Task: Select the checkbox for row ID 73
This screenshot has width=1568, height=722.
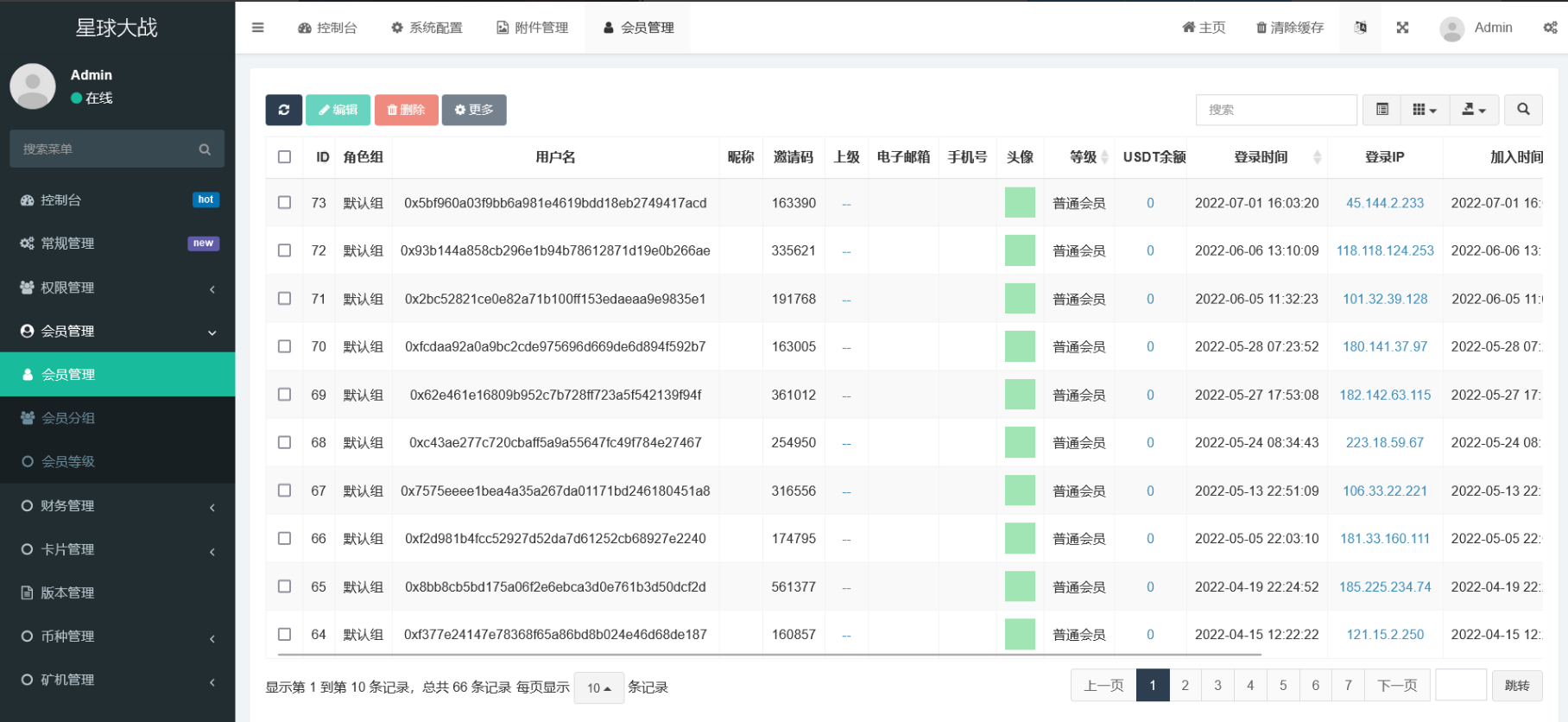Action: 284,203
